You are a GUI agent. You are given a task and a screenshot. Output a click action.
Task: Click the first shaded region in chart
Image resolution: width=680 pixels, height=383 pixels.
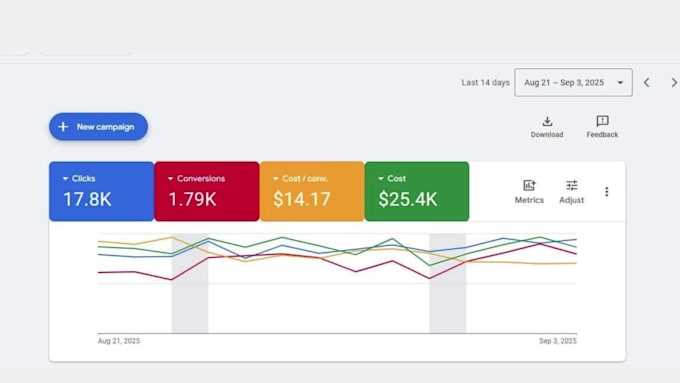[x=190, y=283]
